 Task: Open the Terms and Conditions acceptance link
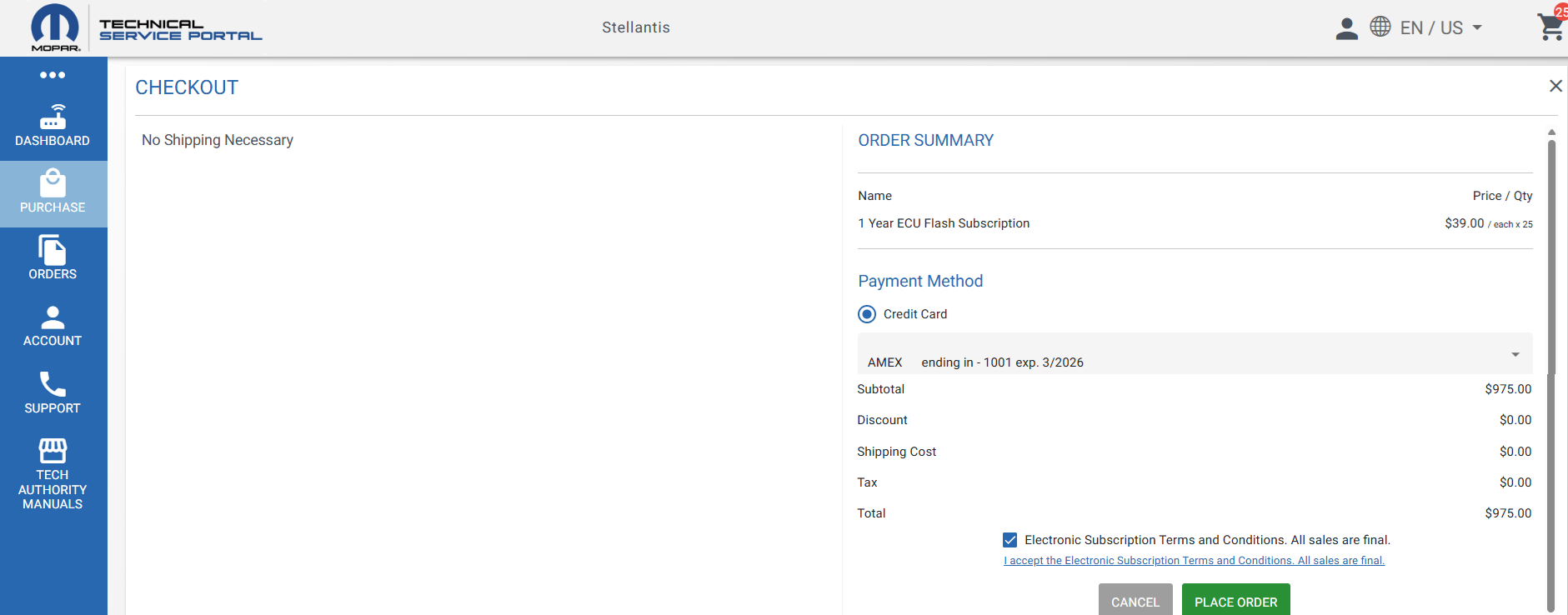(x=1194, y=561)
